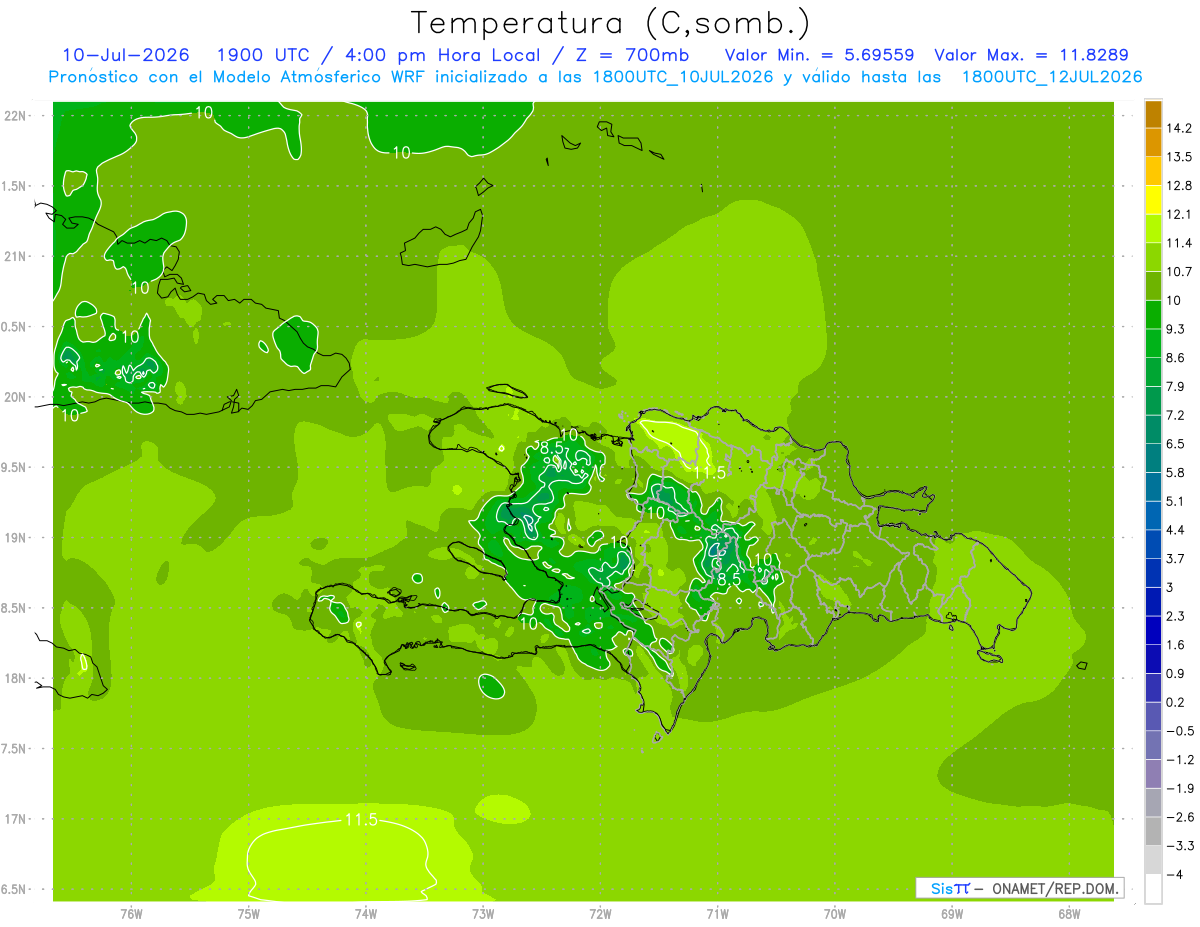1200x927 pixels.
Task: Click the "11.5" contour label near 17N
Action: [x=361, y=820]
